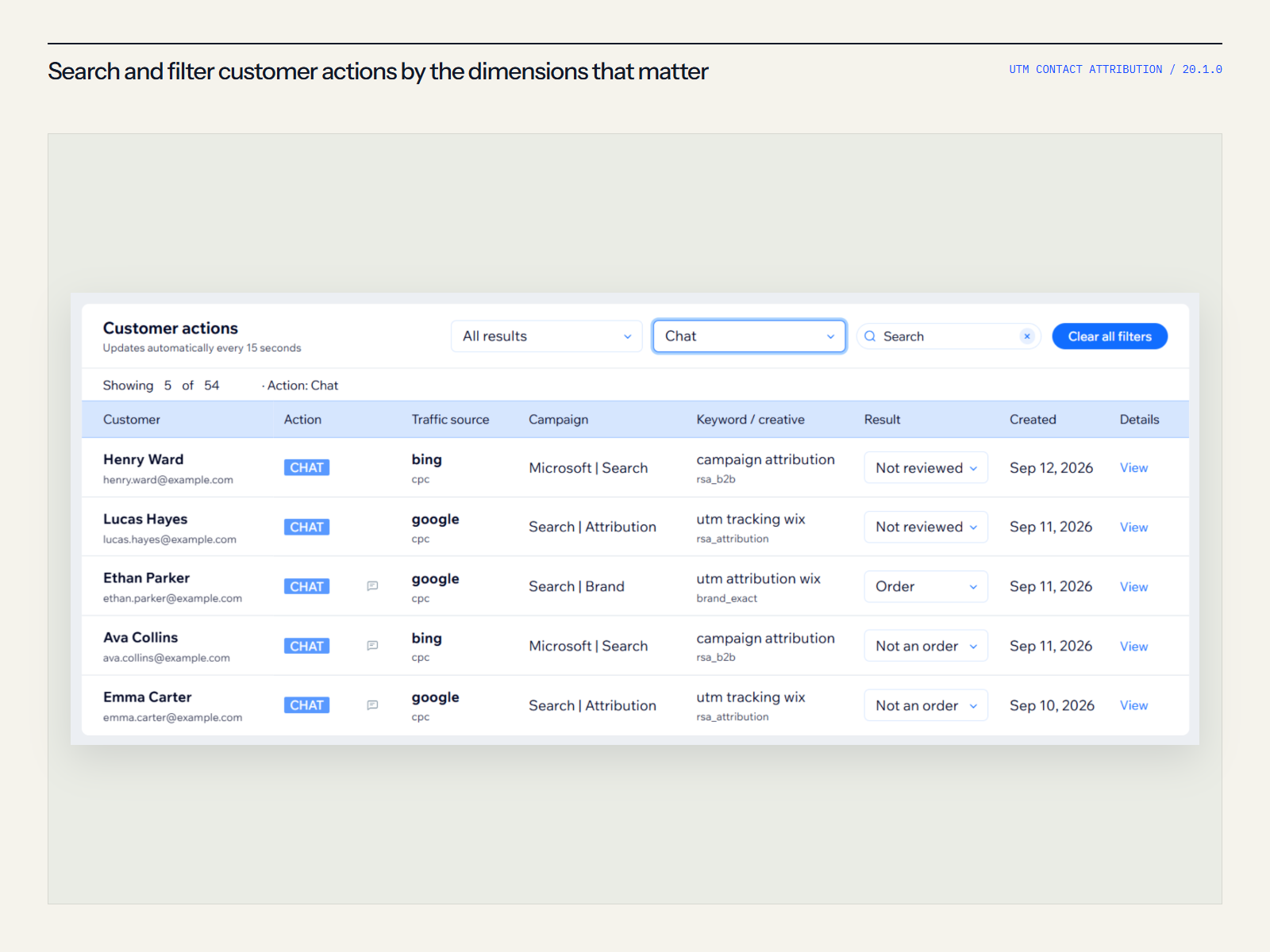Click 'Microsoft | Search' in Henry Ward's row
The image size is (1270, 952).
(588, 468)
